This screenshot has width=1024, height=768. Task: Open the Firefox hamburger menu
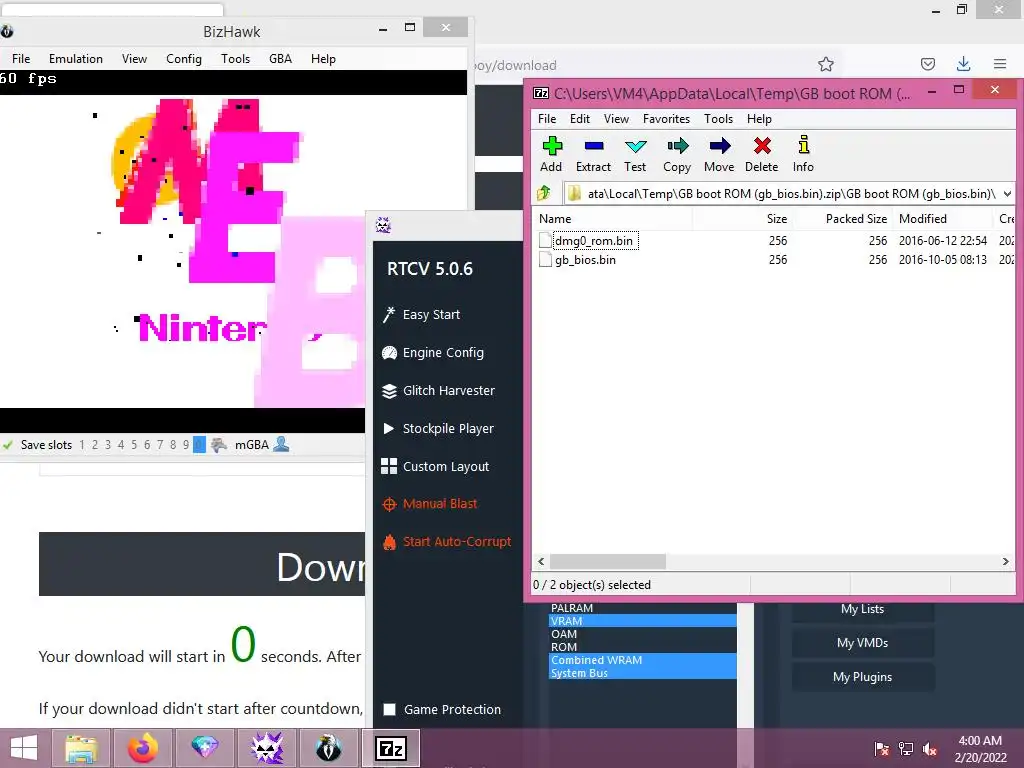coord(1000,63)
